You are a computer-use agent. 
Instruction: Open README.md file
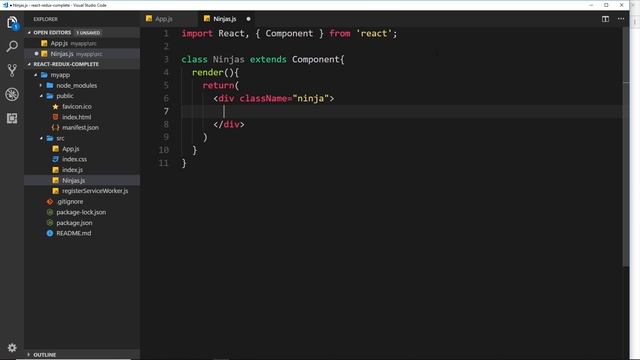[73, 233]
